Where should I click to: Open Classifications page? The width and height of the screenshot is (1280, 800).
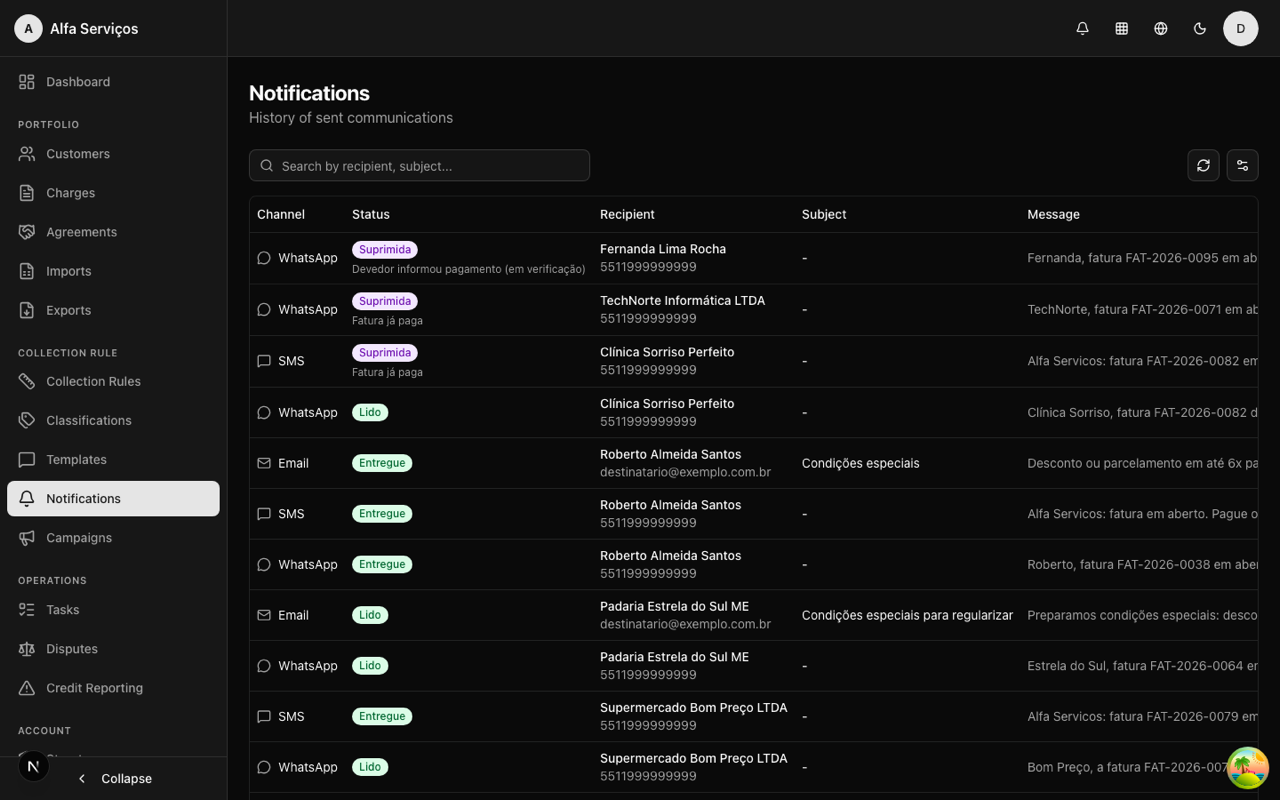click(x=113, y=420)
